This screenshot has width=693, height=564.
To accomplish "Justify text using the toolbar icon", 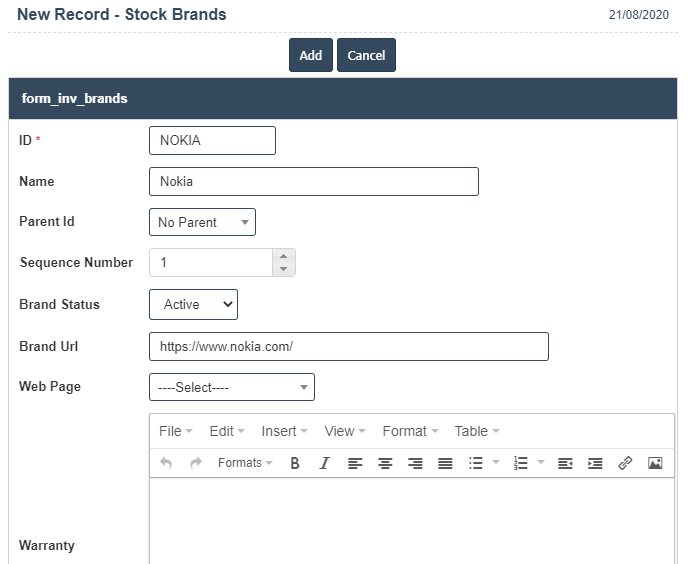I will (445, 463).
